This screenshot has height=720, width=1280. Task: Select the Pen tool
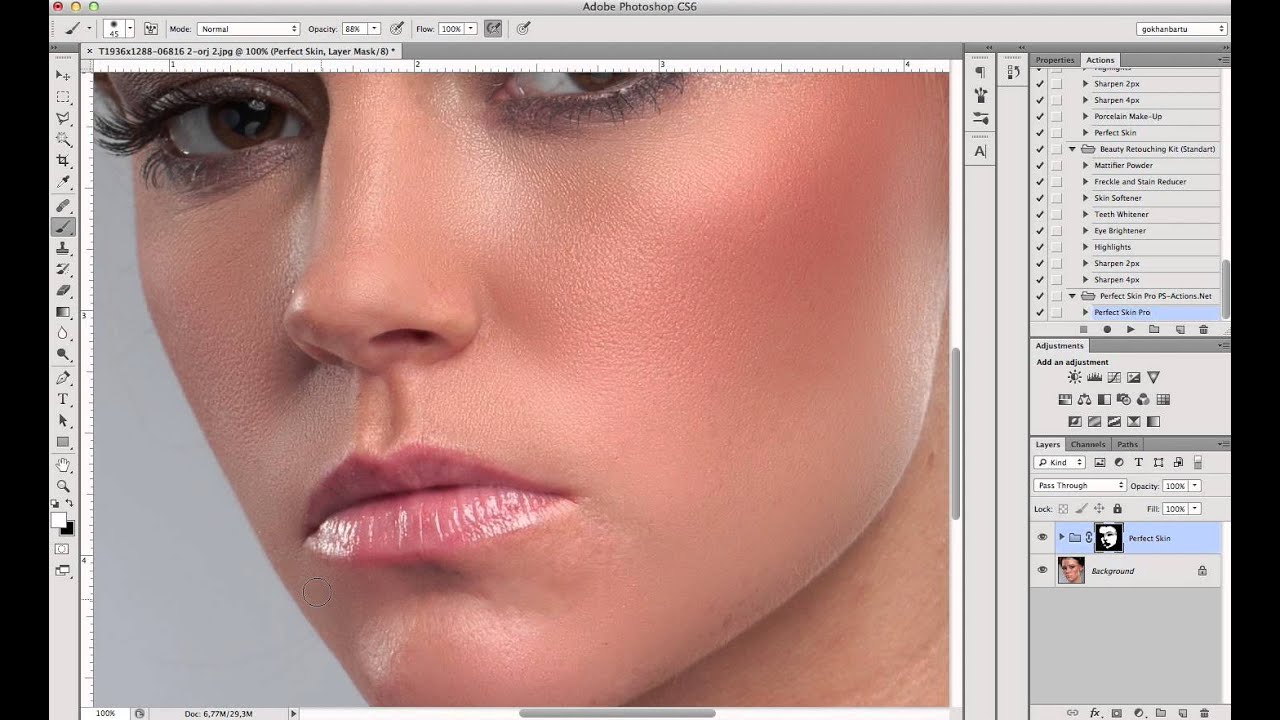pos(63,378)
